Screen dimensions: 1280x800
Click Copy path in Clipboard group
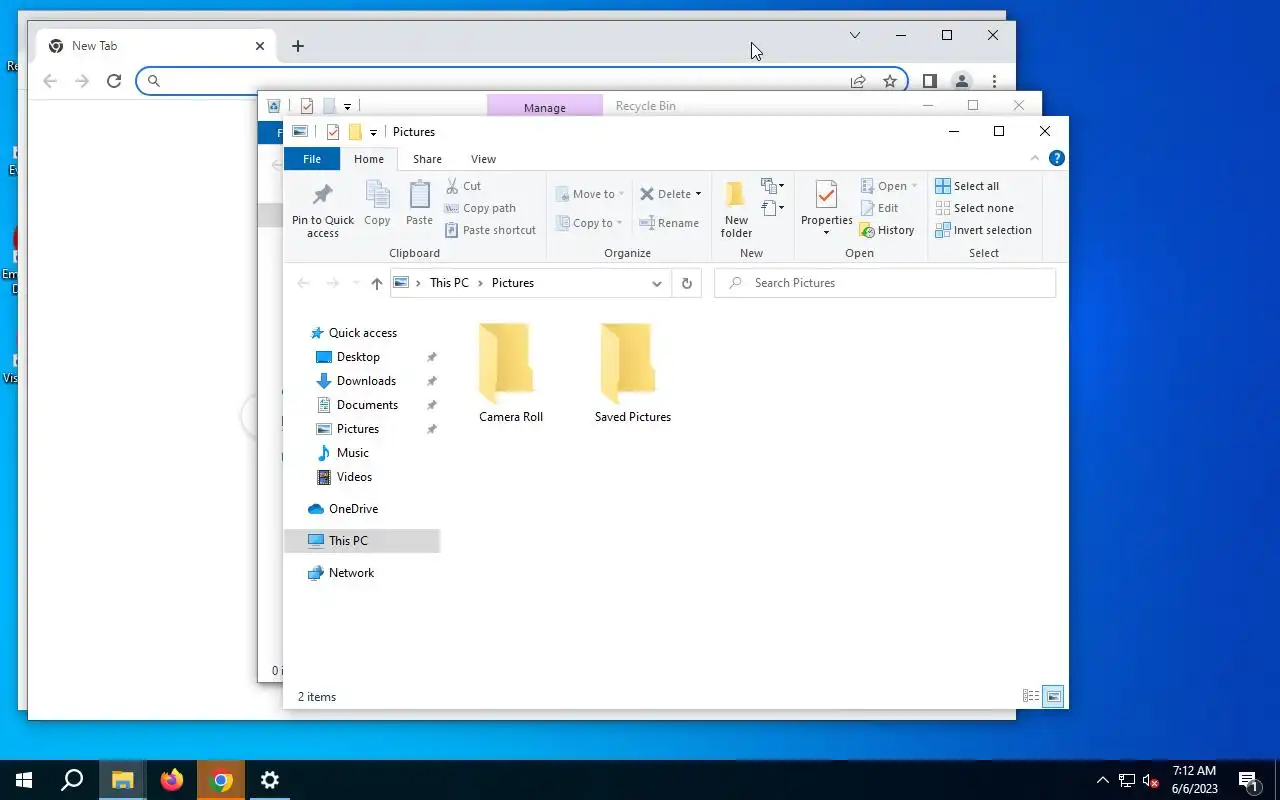(480, 208)
